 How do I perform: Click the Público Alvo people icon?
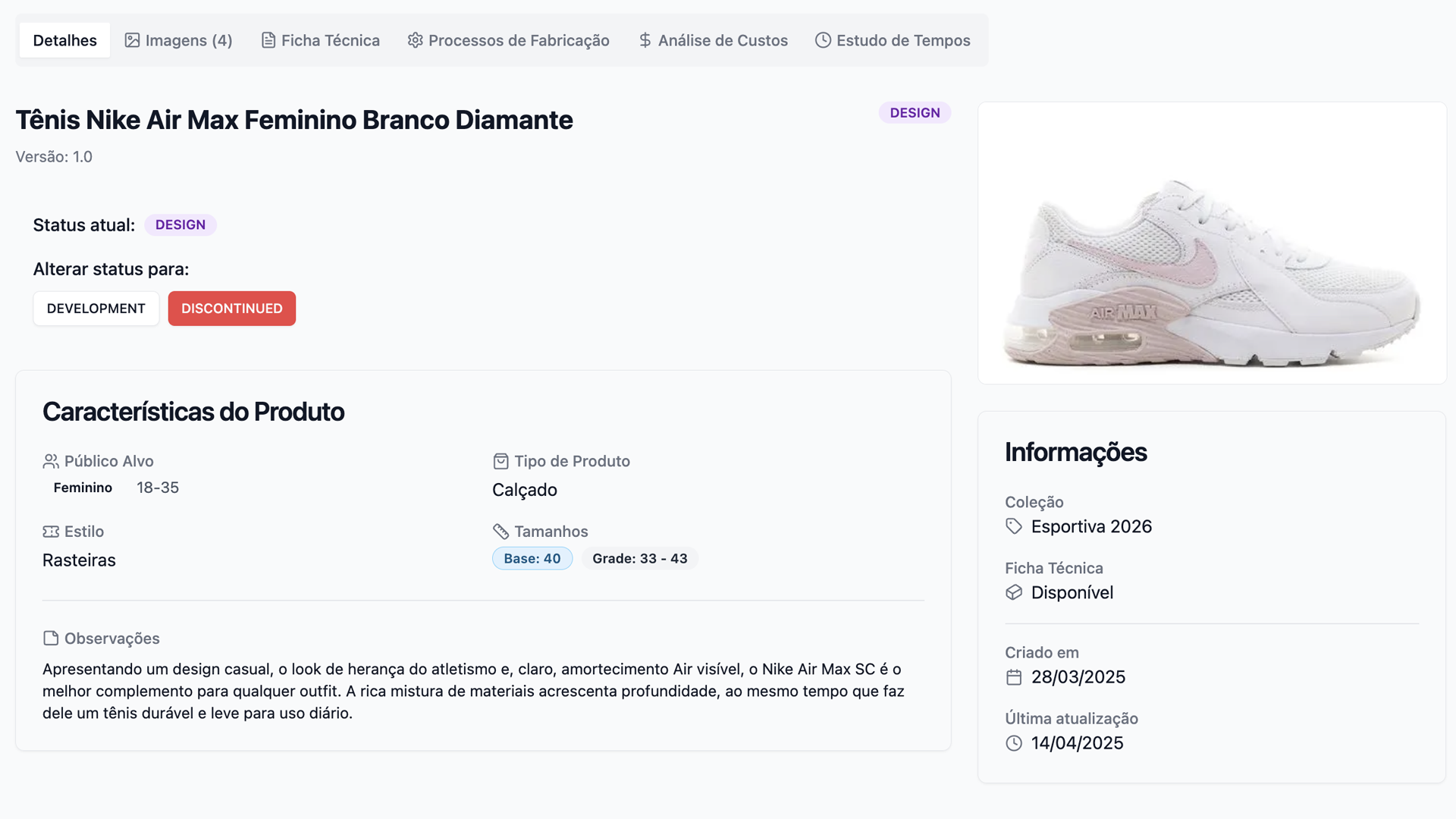[51, 460]
